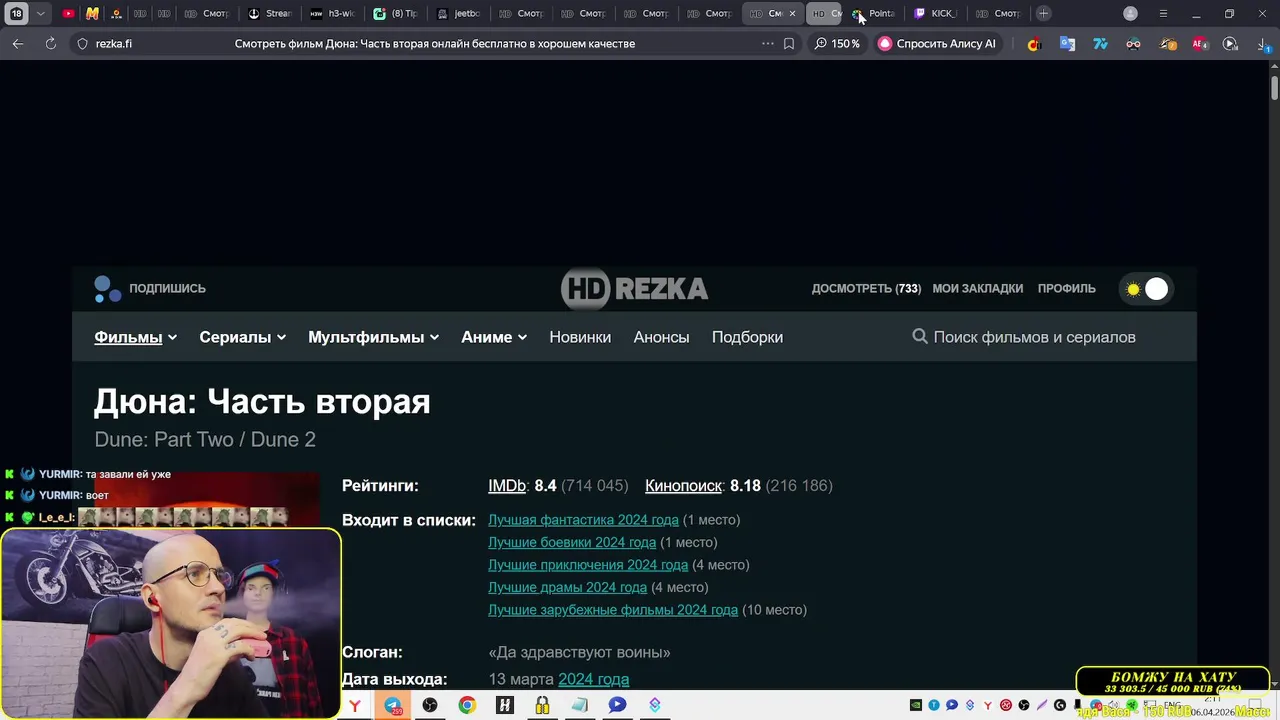The height and width of the screenshot is (720, 1280).
Task: Open МОИ ЗАКЛАДКИ
Action: click(x=978, y=289)
